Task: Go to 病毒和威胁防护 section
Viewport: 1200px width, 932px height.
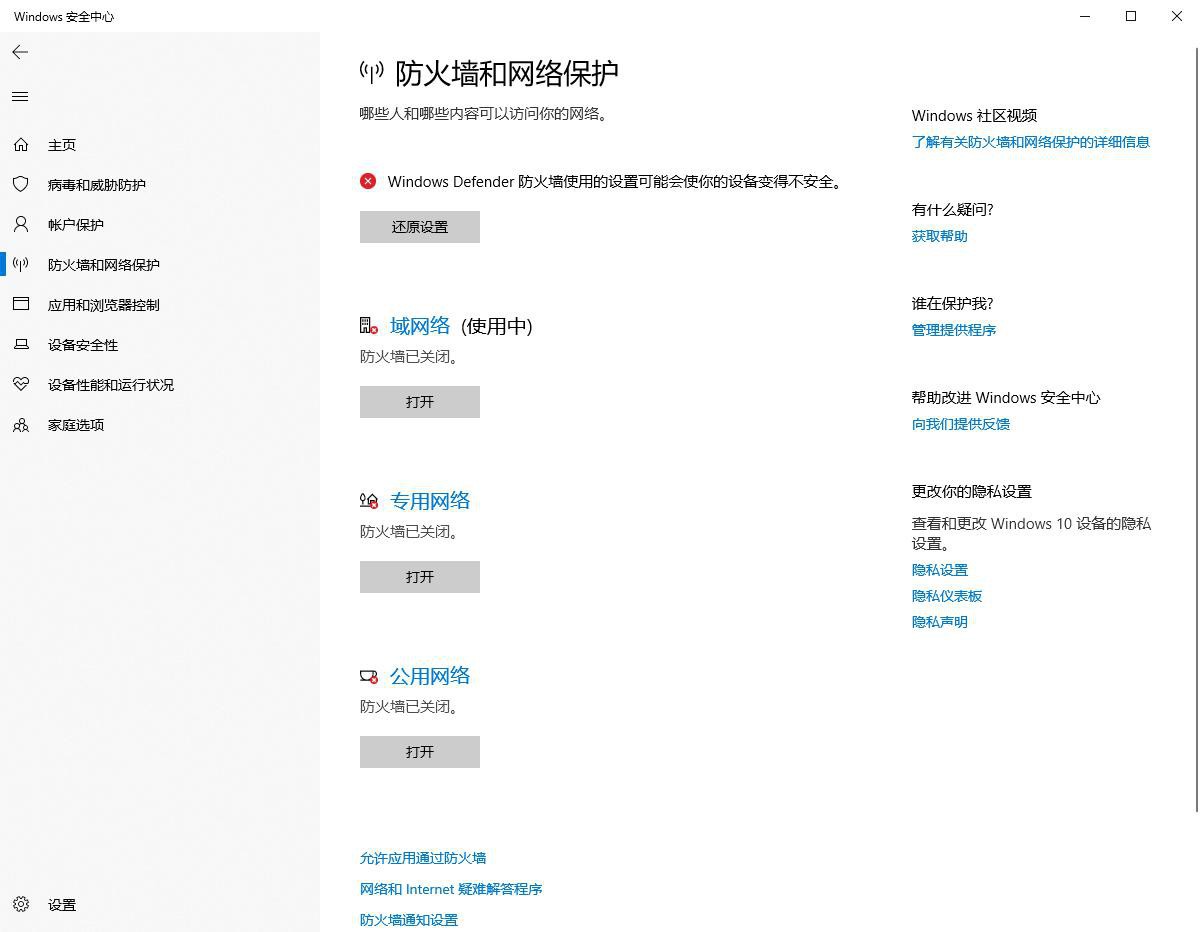Action: (x=97, y=185)
